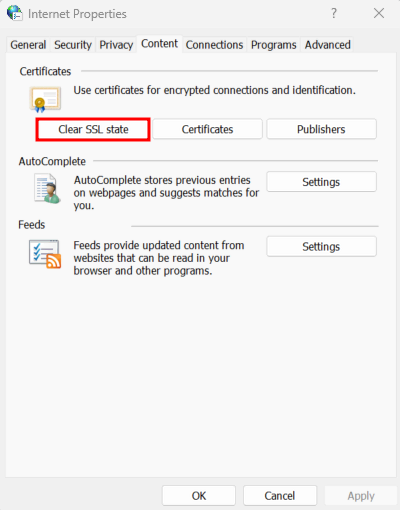Dismiss the dialog with Cancel
The image size is (400, 510).
(280, 496)
